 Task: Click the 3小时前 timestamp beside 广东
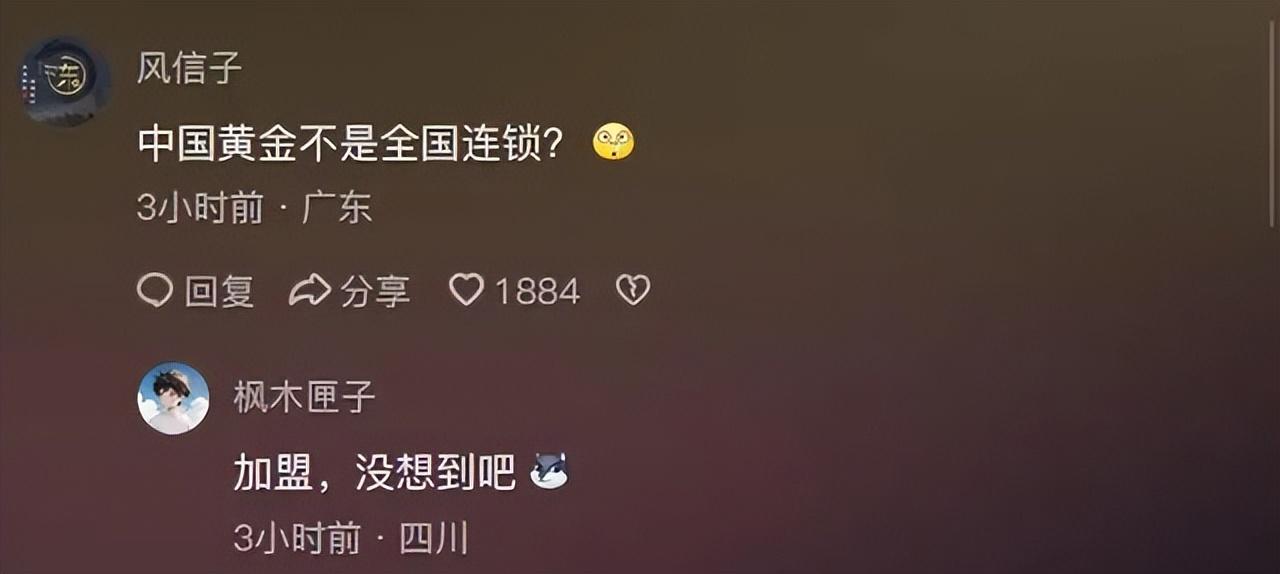[x=200, y=208]
